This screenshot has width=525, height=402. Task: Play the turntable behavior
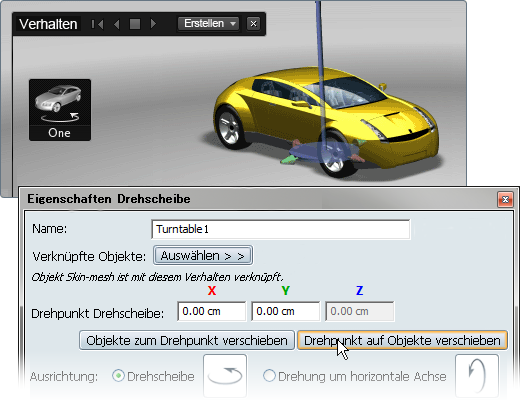(x=153, y=24)
